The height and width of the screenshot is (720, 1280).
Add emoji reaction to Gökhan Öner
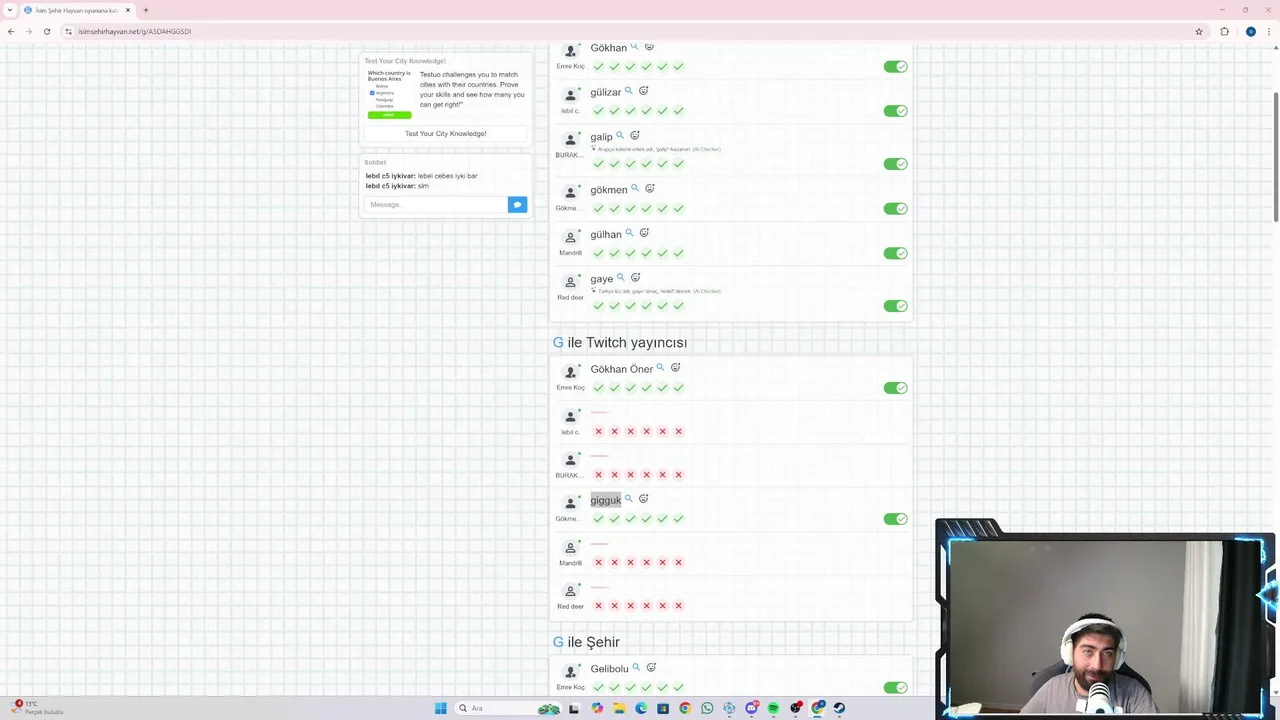point(676,368)
